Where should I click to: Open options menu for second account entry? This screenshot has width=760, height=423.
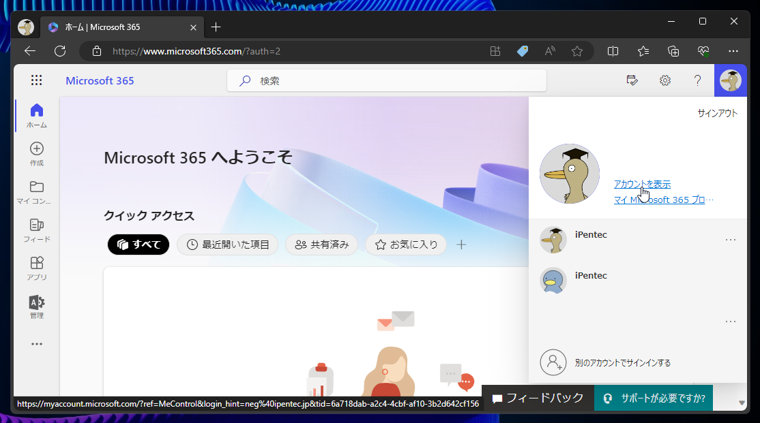pyautogui.click(x=730, y=321)
